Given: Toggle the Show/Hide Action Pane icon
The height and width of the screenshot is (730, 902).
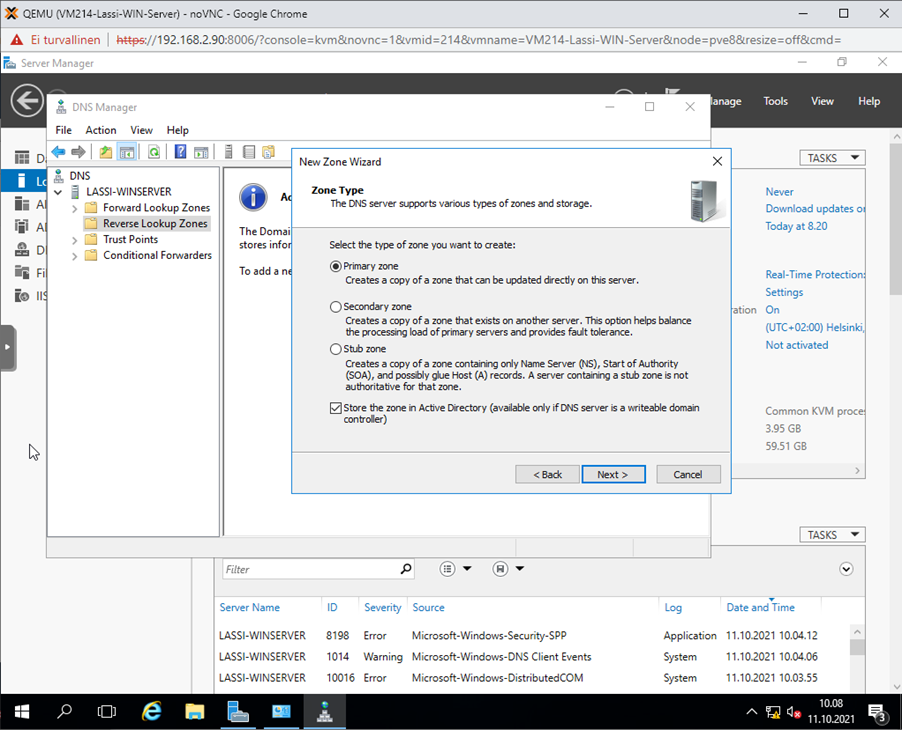Looking at the screenshot, I should 201,152.
